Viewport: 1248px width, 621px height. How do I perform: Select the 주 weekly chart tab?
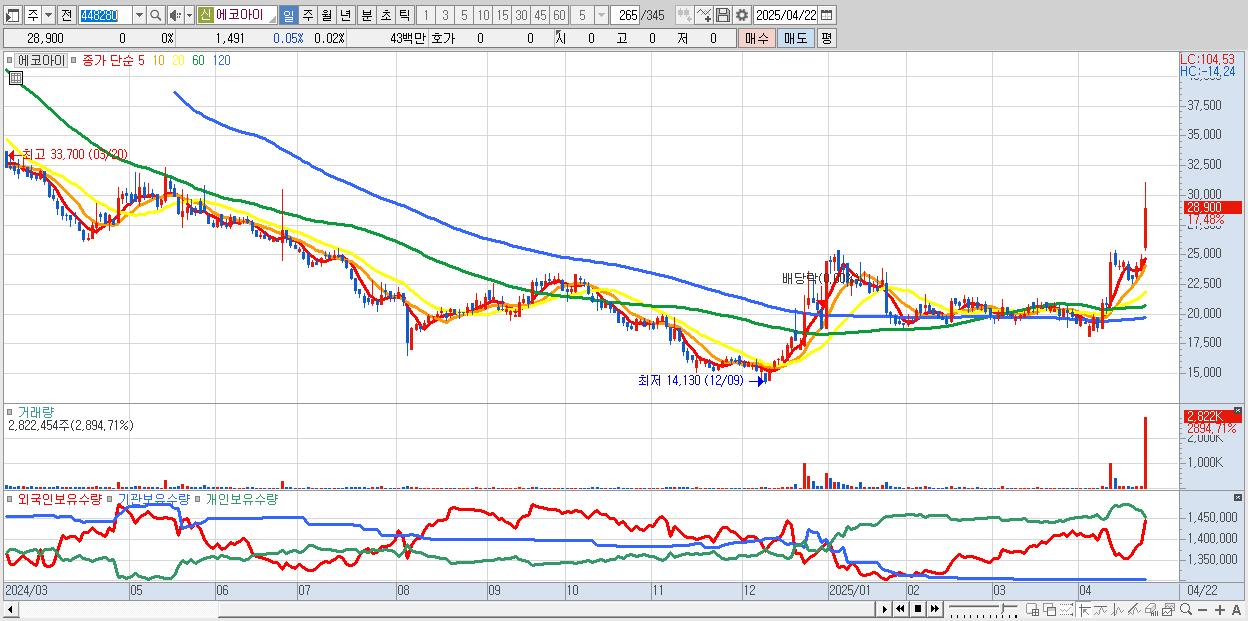point(307,15)
